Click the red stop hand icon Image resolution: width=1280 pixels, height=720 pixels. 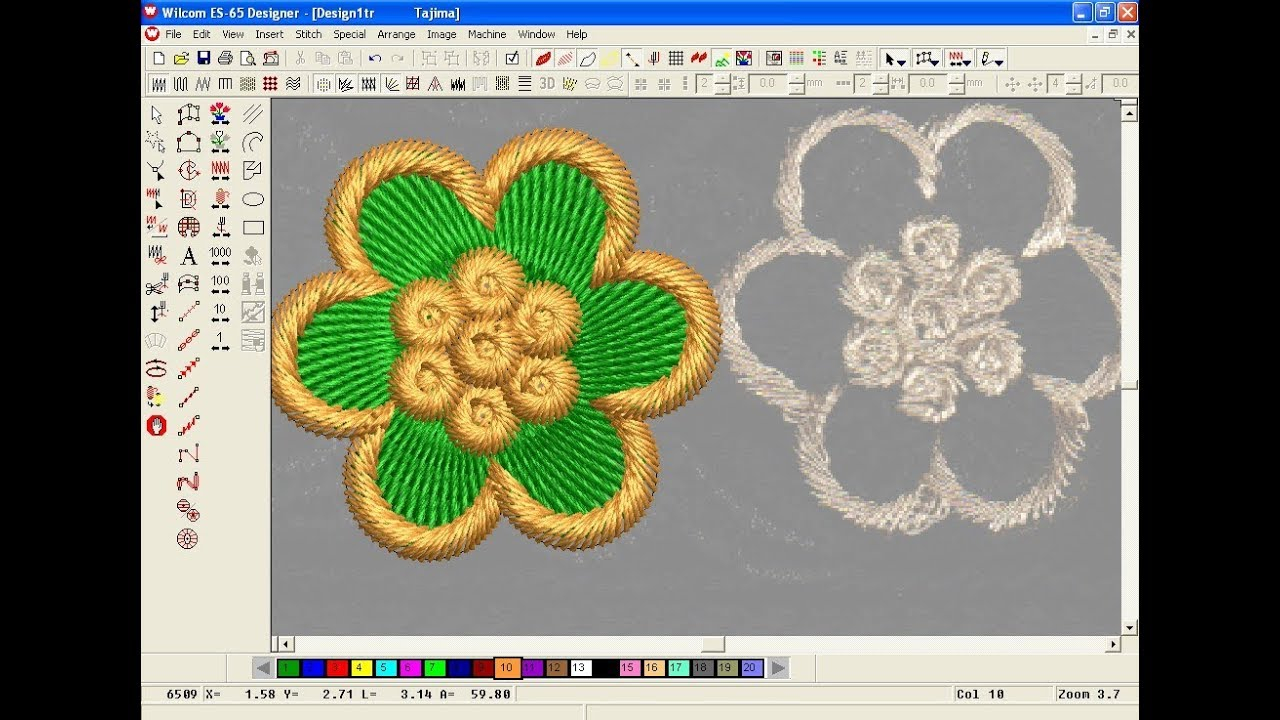tap(156, 426)
